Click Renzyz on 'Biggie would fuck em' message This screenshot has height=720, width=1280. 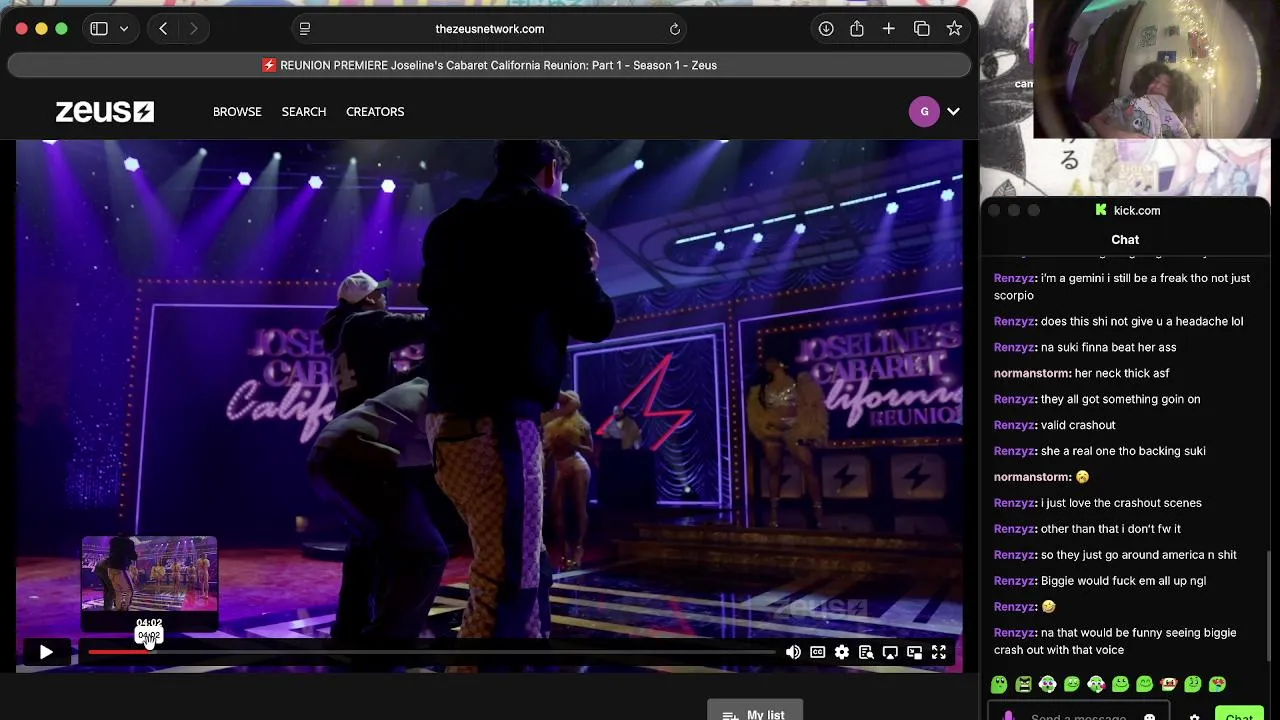click(1015, 581)
